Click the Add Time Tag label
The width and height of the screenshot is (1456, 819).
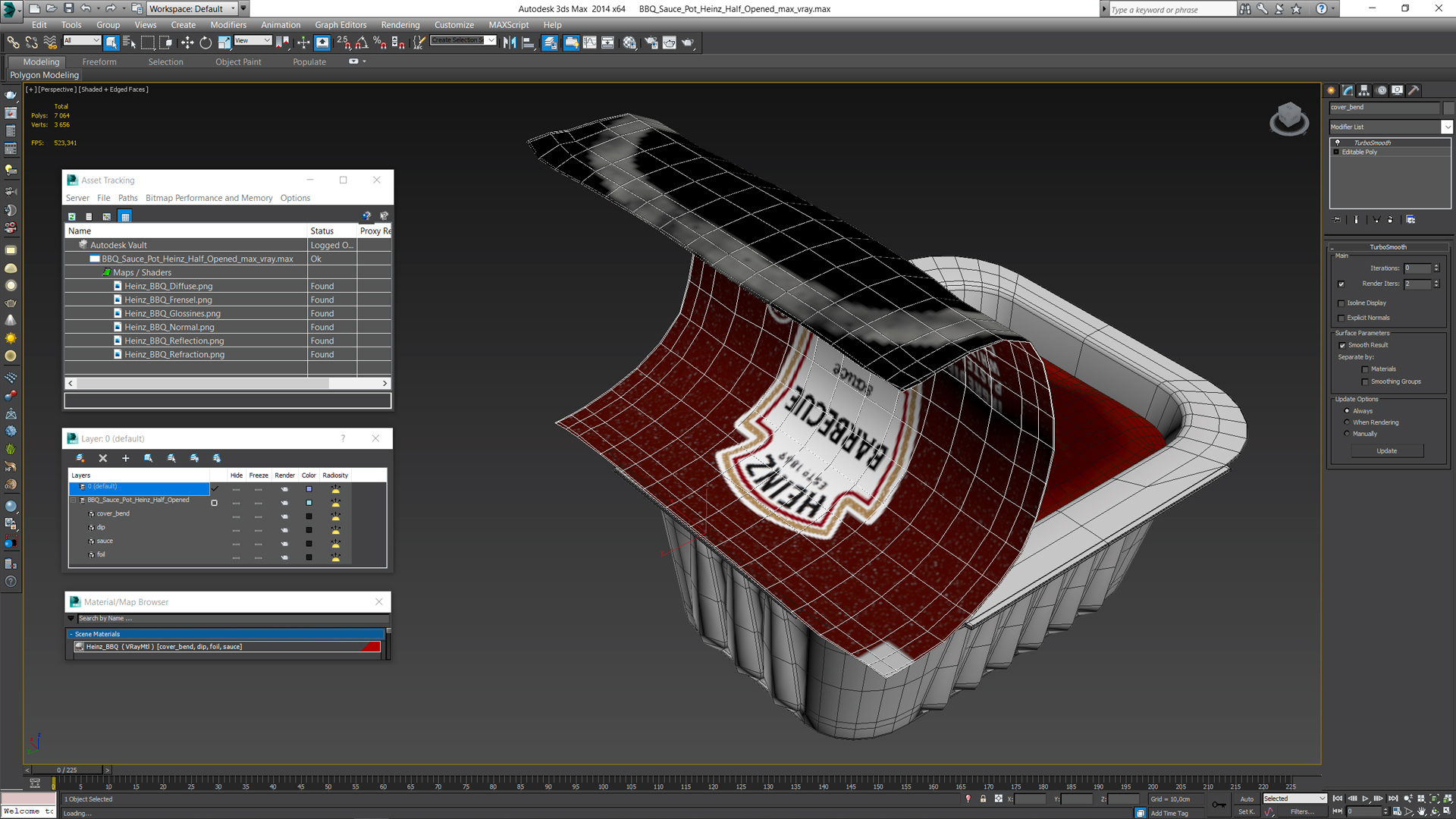[1169, 813]
